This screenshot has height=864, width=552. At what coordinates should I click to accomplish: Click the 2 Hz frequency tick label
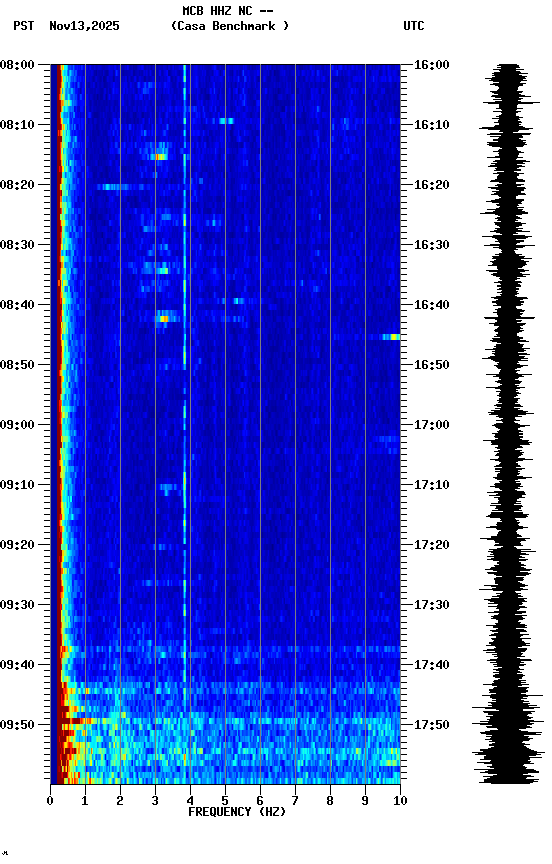pos(120,801)
